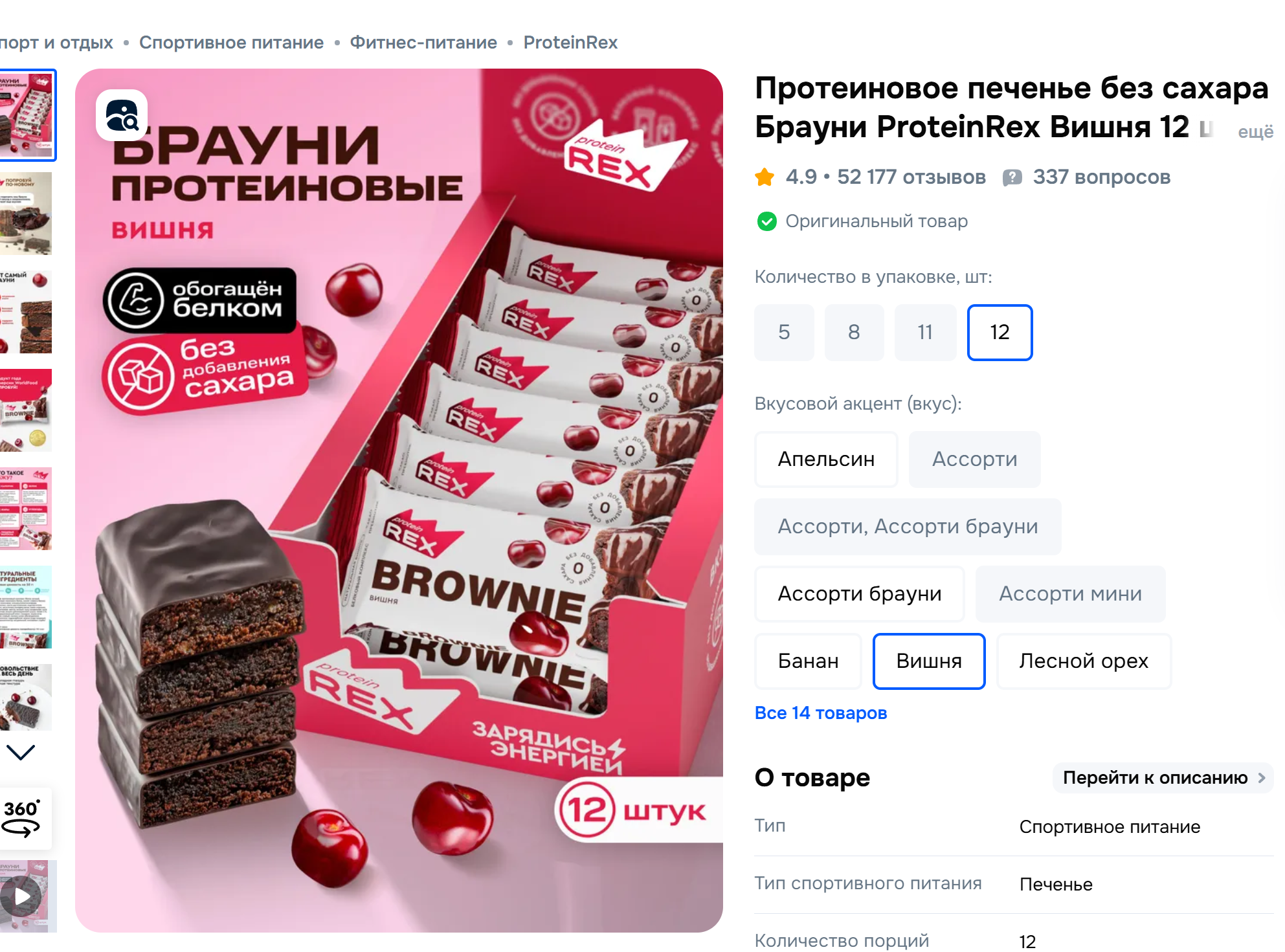Click the visual search icon on product image
1285x952 pixels.
click(122, 115)
